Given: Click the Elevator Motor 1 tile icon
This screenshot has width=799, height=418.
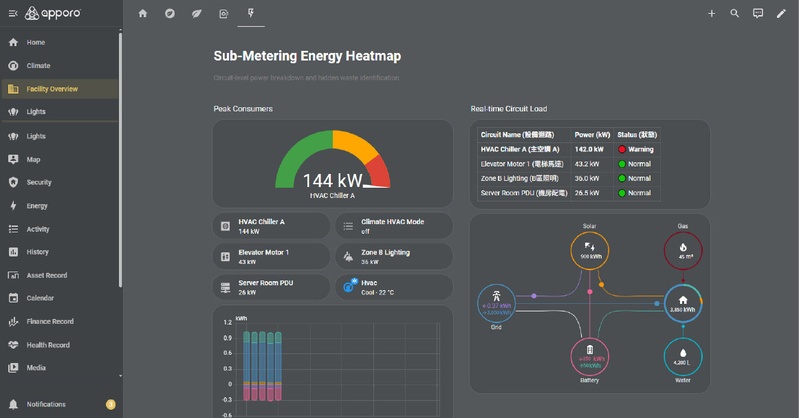Looking at the screenshot, I should coord(225,257).
